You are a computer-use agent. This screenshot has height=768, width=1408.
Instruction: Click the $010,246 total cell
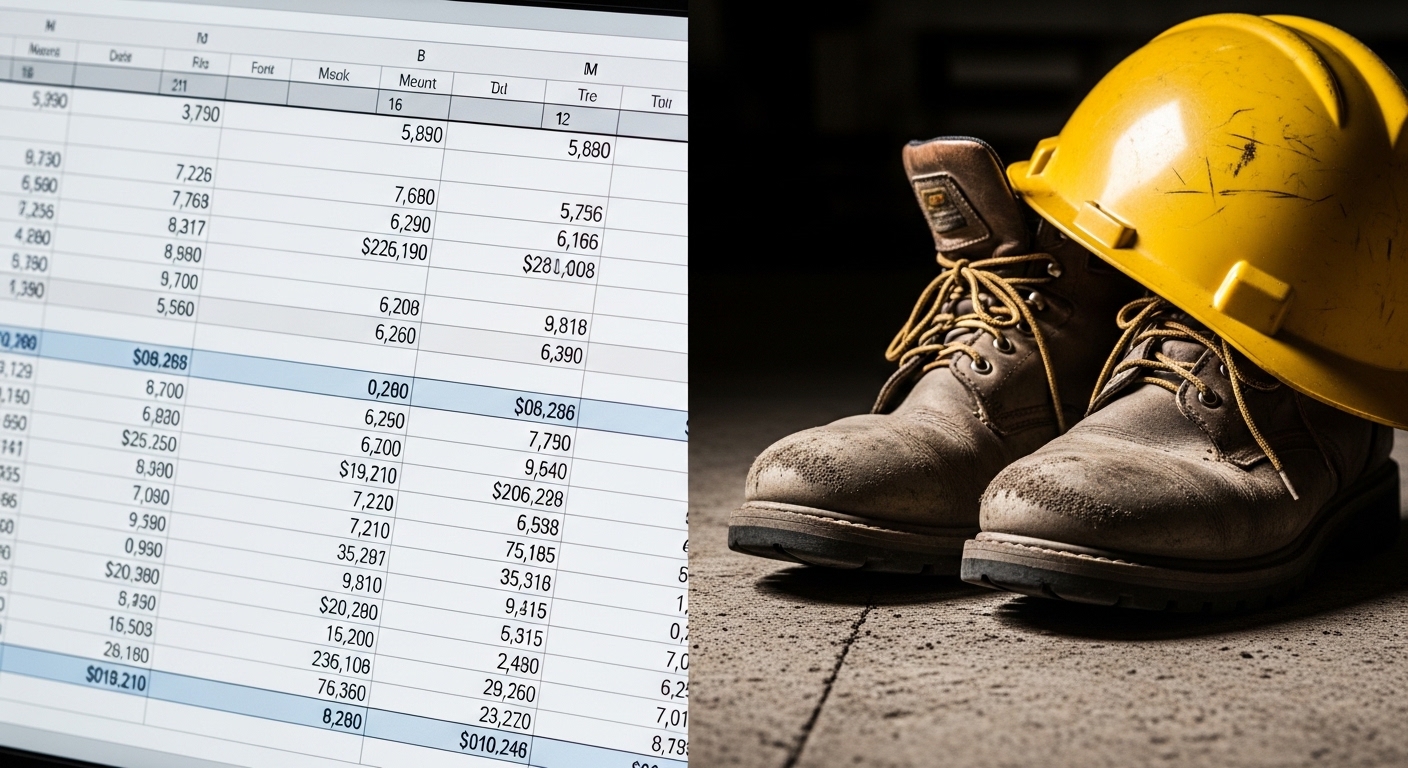(x=492, y=743)
